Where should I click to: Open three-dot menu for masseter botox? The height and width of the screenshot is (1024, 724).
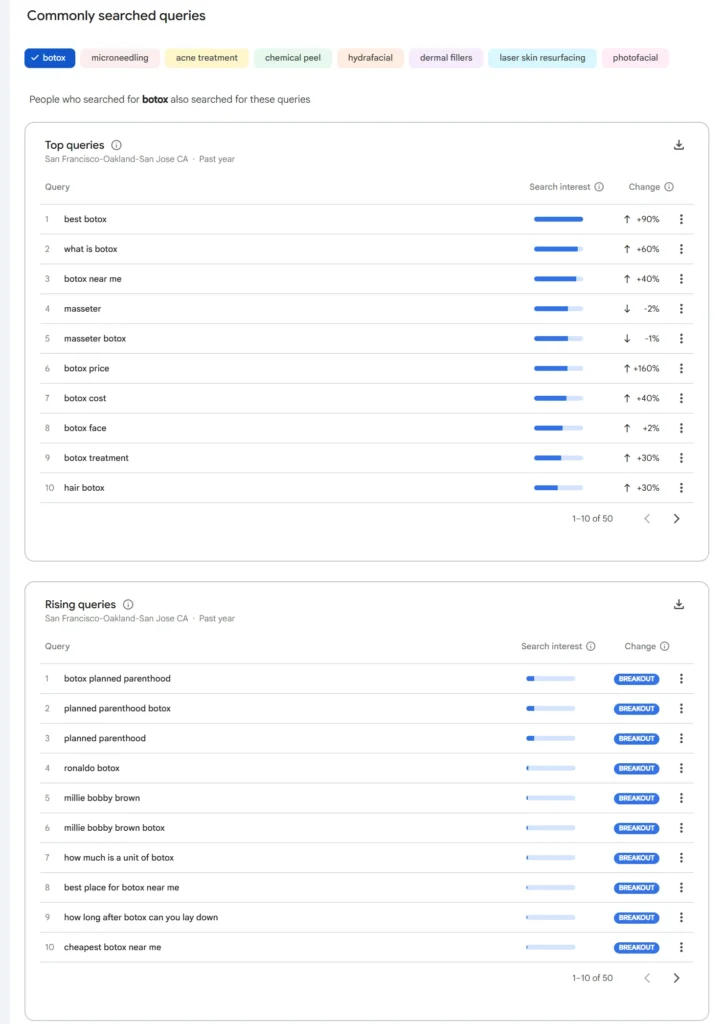pyautogui.click(x=681, y=338)
